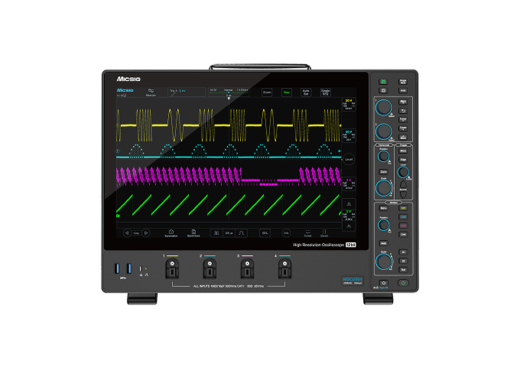Image resolution: width=520 pixels, height=367 pixels.
Task: Click the large horizontal Scale knob
Action: 383,188
